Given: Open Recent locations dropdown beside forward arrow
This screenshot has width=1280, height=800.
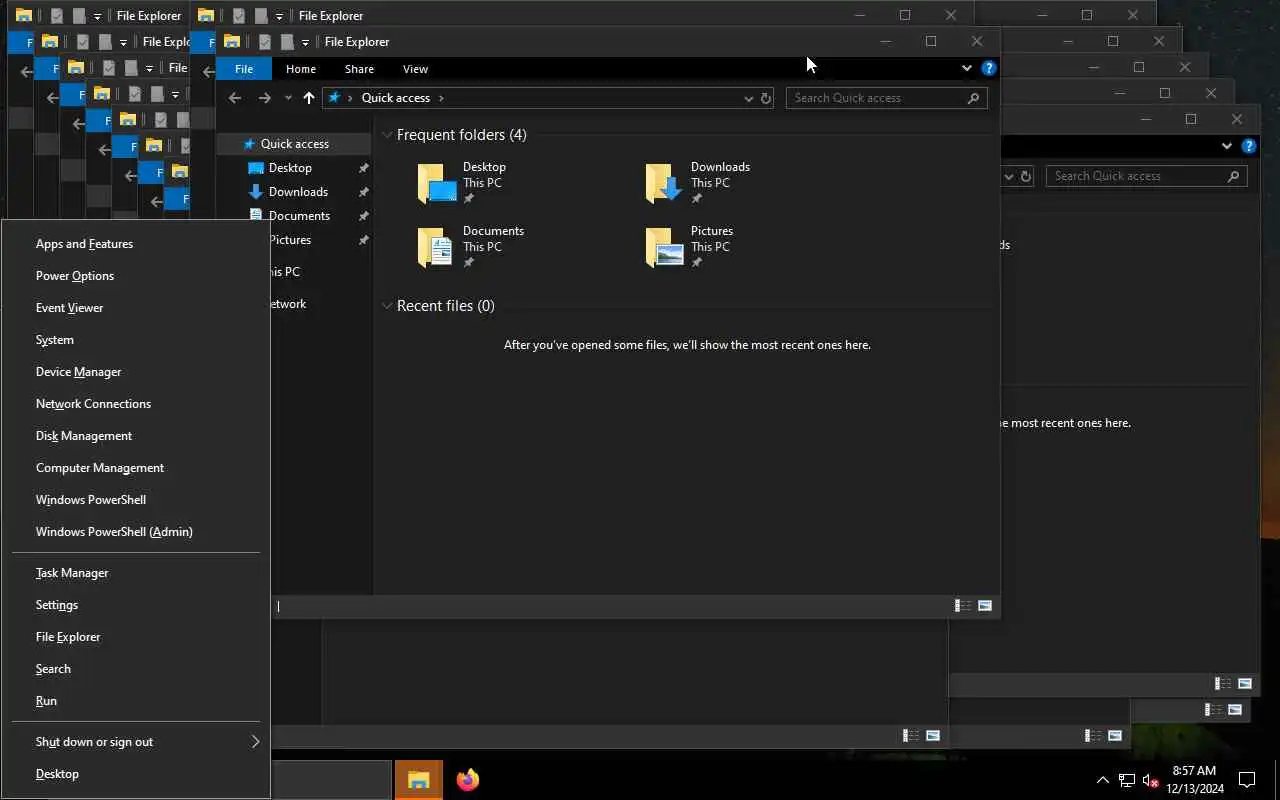Looking at the screenshot, I should point(288,98).
